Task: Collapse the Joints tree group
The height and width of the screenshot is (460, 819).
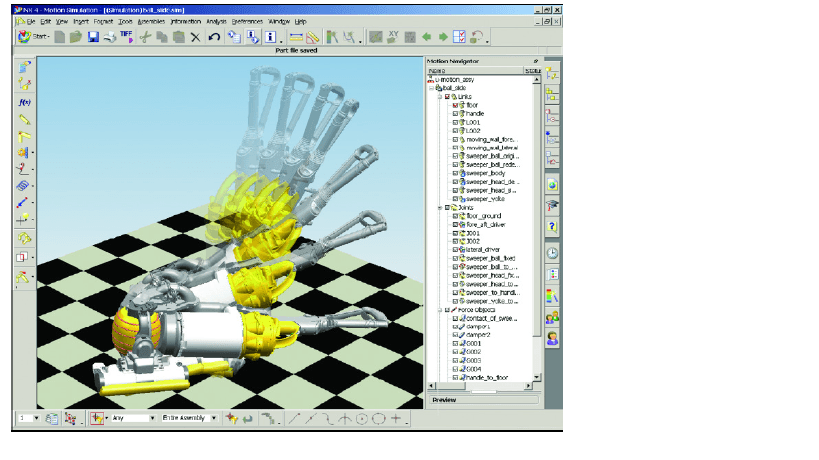Action: pyautogui.click(x=440, y=208)
